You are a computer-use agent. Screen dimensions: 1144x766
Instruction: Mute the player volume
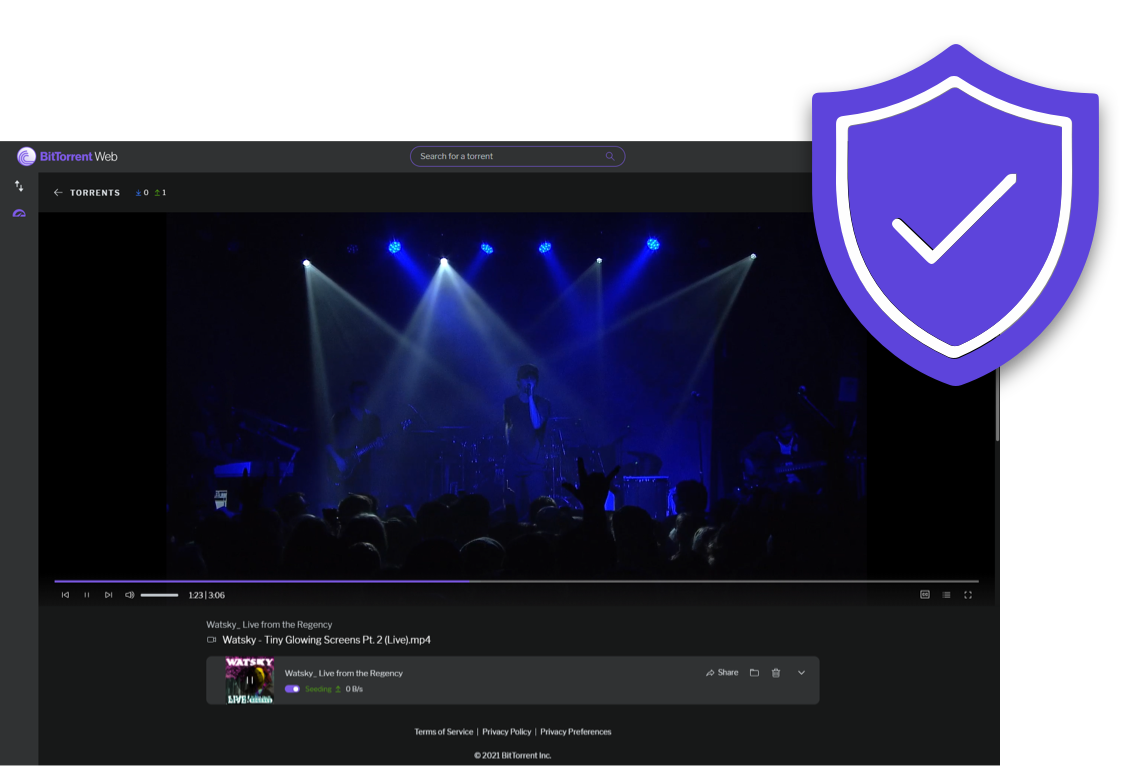pyautogui.click(x=129, y=595)
